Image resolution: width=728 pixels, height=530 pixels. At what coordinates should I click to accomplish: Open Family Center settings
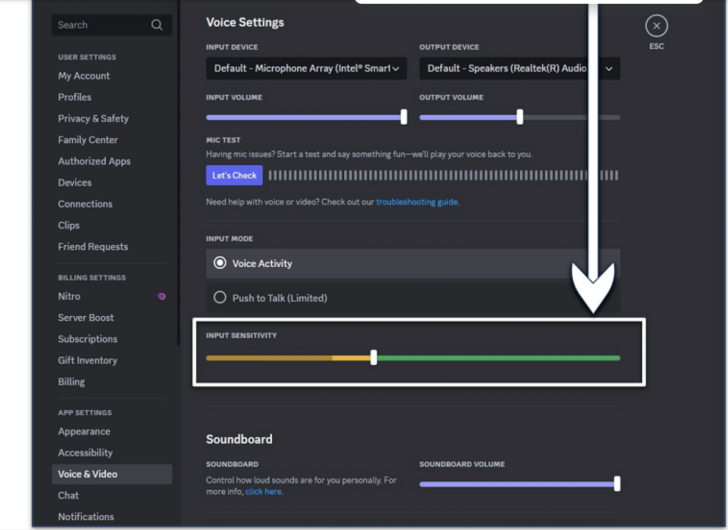(88, 140)
